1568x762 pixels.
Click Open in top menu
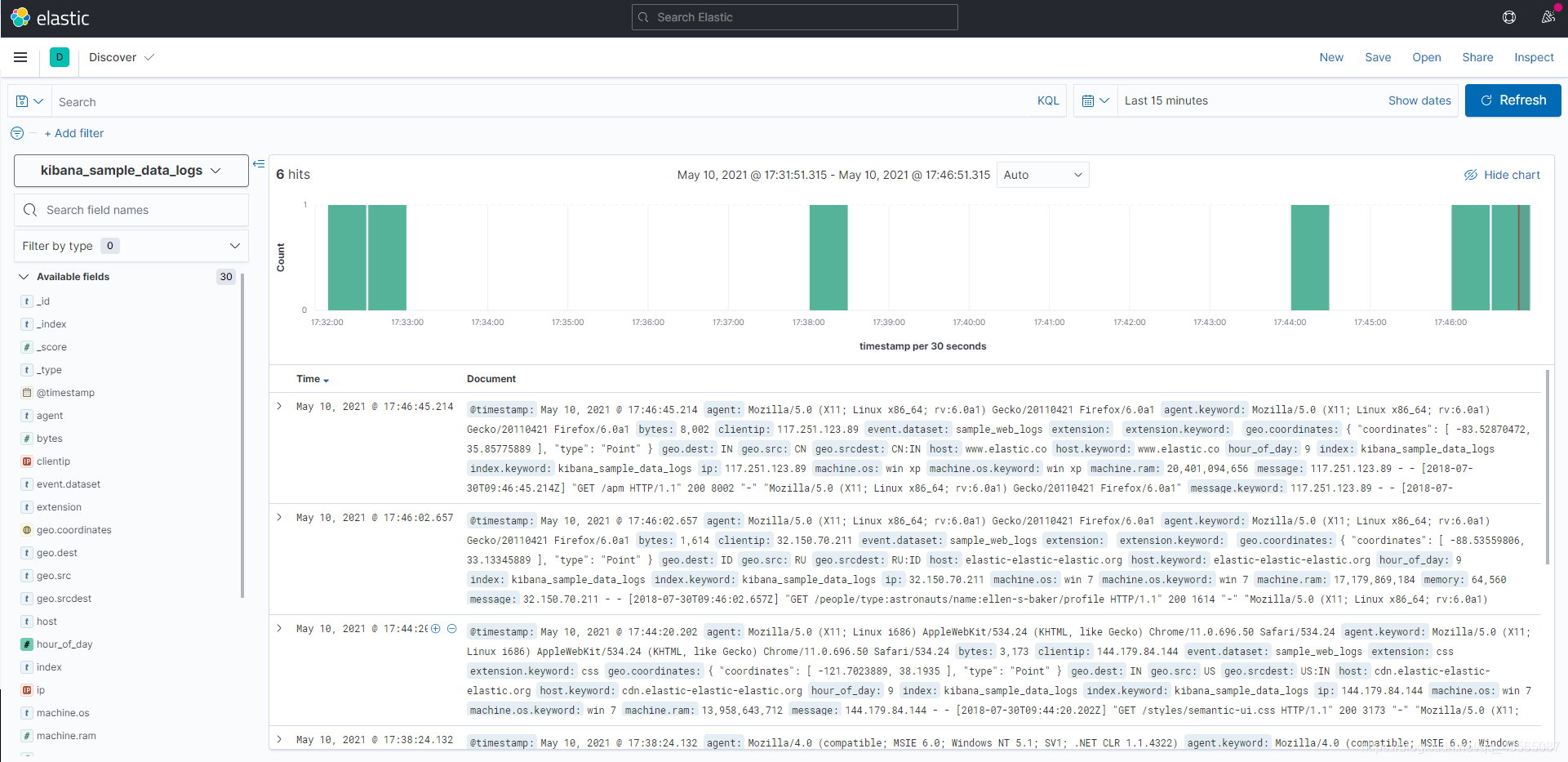tap(1427, 57)
